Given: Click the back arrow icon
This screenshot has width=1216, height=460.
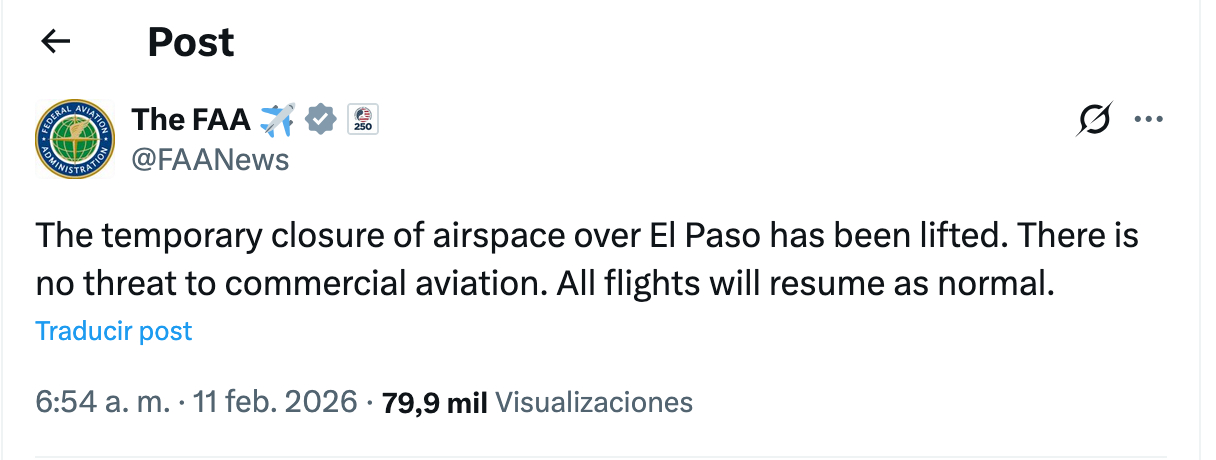Looking at the screenshot, I should 55,42.
